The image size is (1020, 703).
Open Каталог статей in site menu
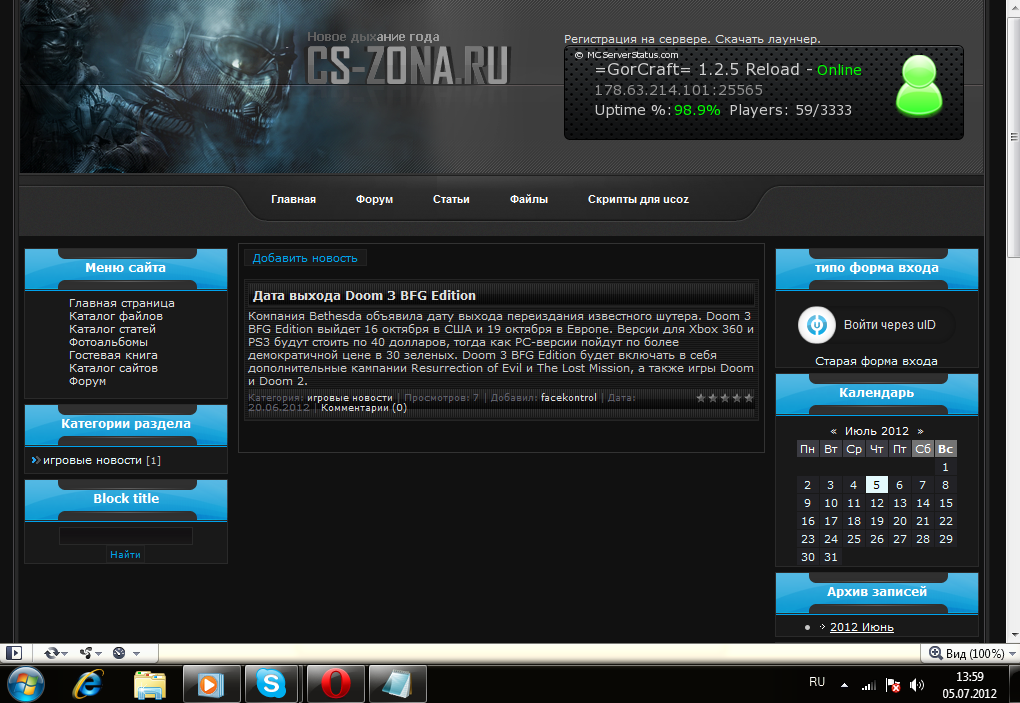coord(112,329)
